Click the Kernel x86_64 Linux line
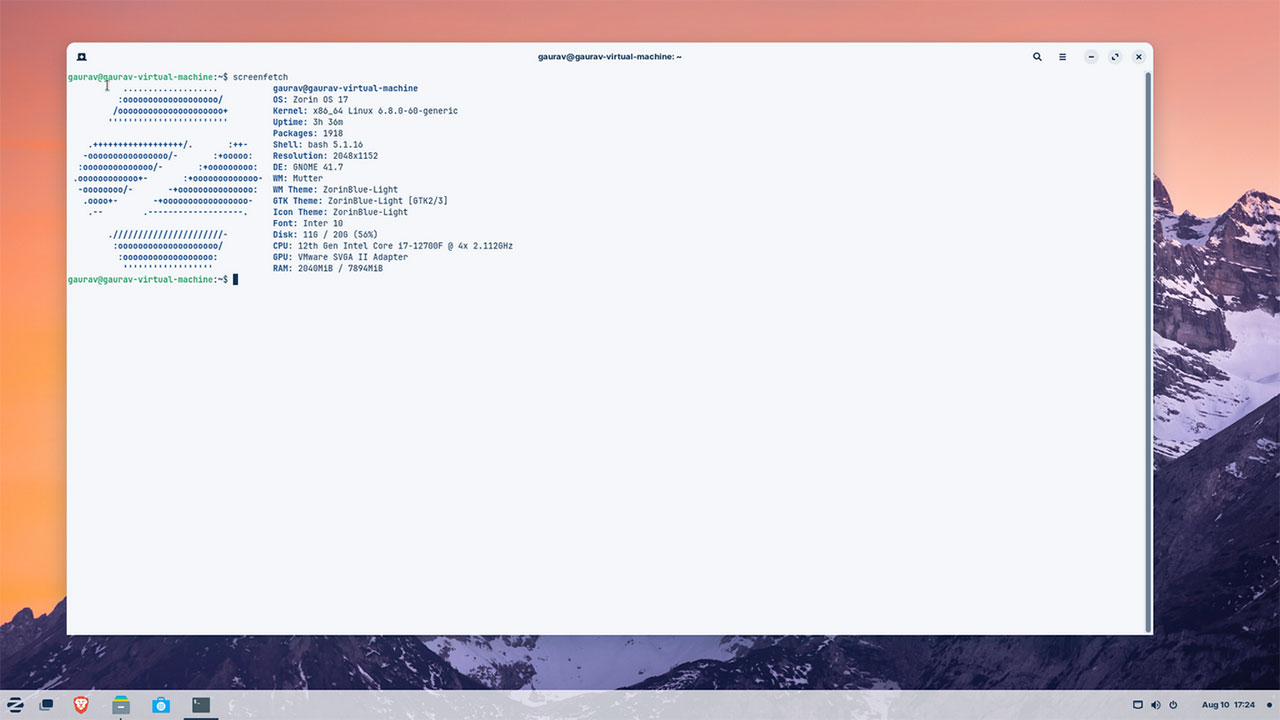The image size is (1280, 720). click(x=365, y=111)
